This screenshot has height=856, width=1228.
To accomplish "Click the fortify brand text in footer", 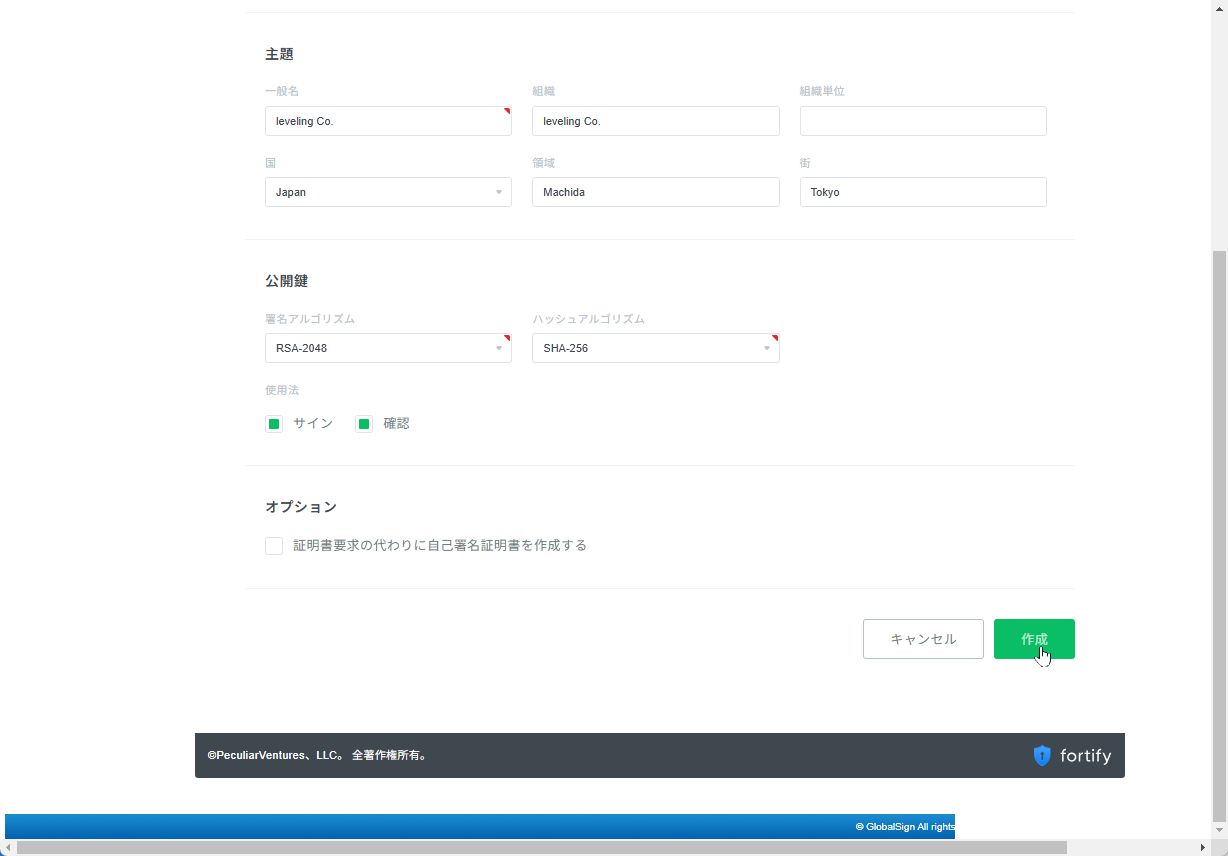I will [x=1085, y=756].
